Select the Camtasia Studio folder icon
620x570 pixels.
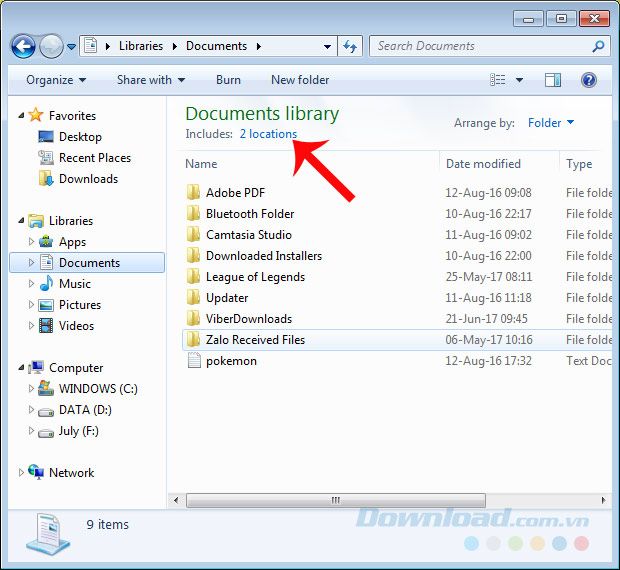point(193,234)
